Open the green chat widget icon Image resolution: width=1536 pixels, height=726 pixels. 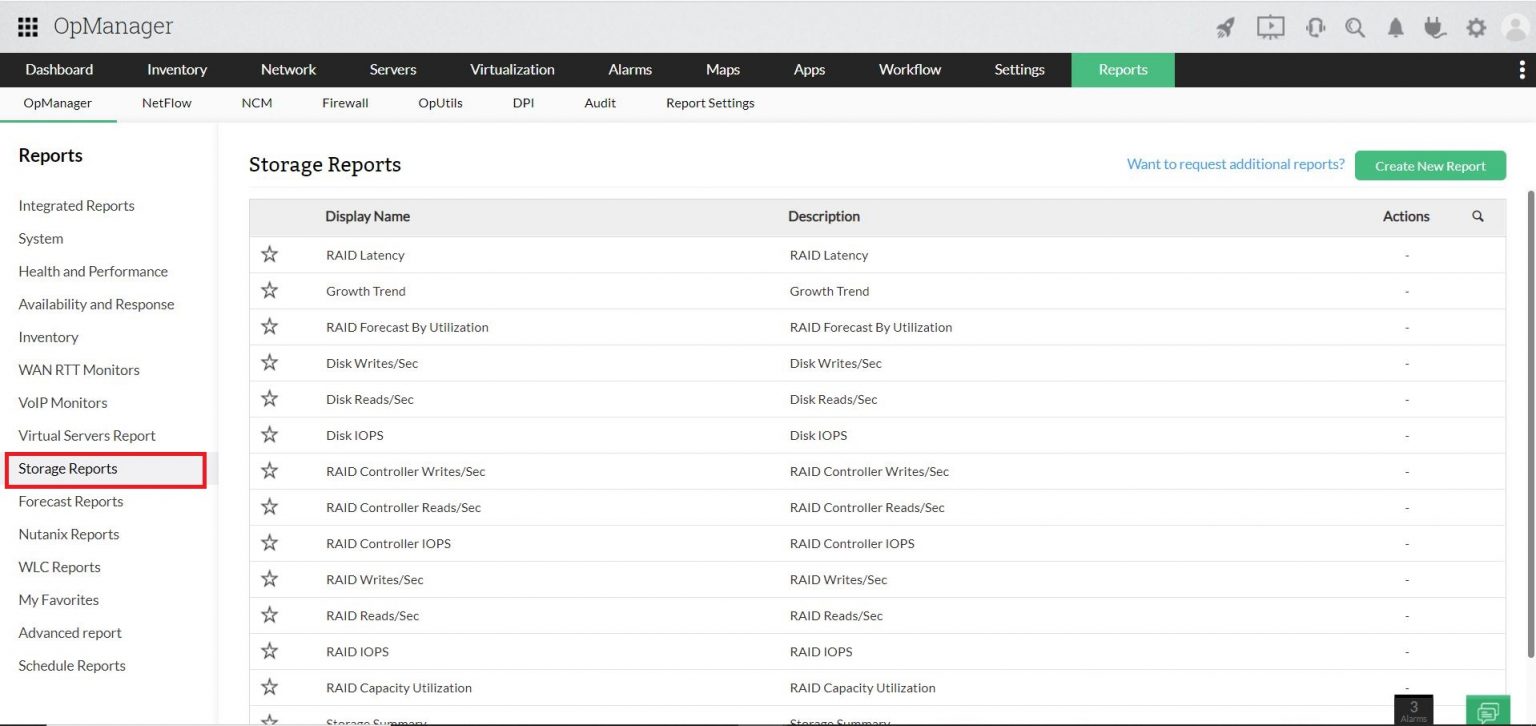point(1488,711)
